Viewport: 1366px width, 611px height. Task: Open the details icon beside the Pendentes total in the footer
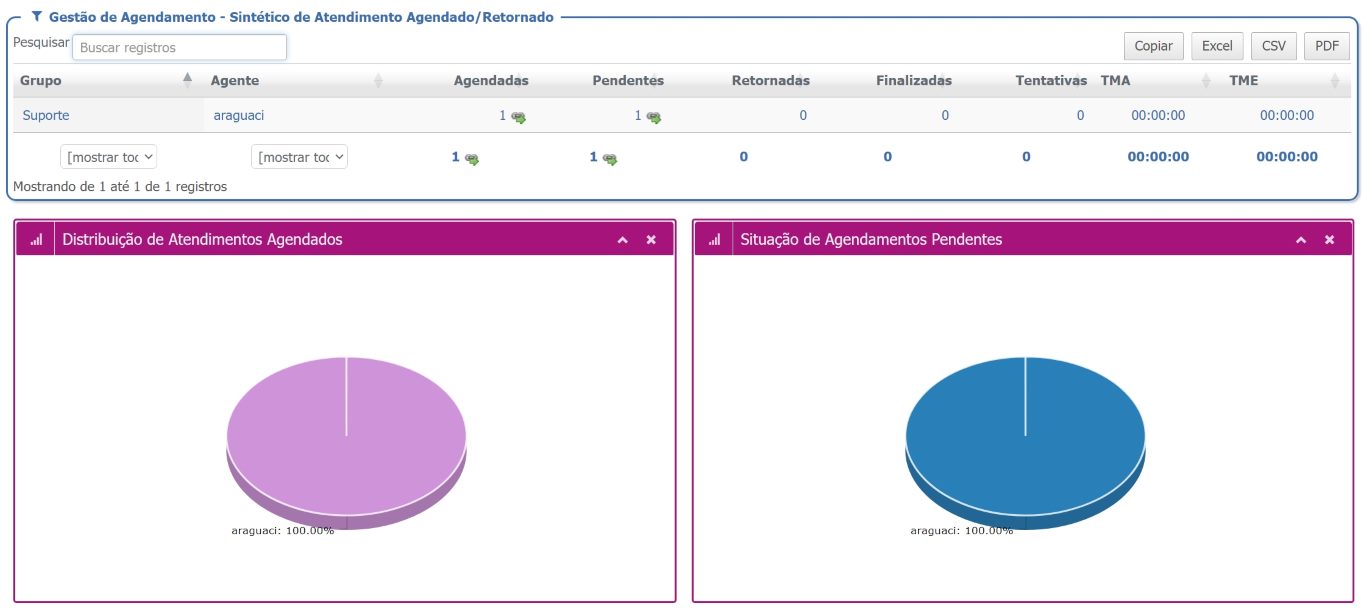pyautogui.click(x=609, y=158)
